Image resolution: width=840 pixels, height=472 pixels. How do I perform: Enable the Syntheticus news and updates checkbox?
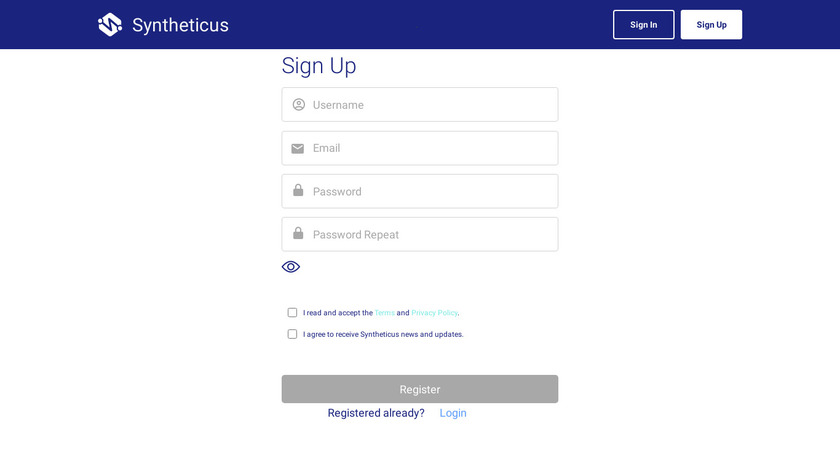point(292,334)
